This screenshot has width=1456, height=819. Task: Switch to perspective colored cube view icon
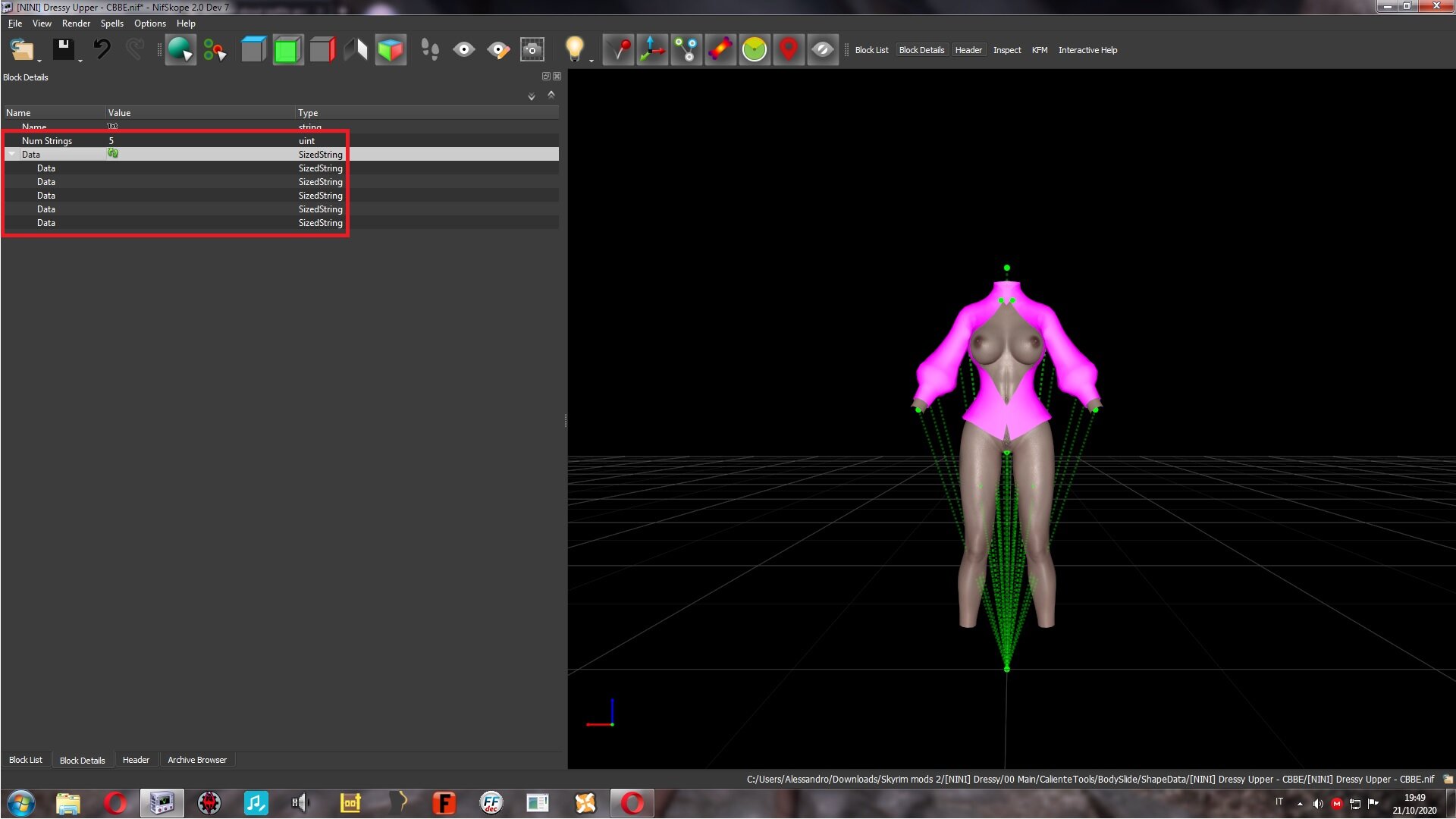pyautogui.click(x=391, y=50)
